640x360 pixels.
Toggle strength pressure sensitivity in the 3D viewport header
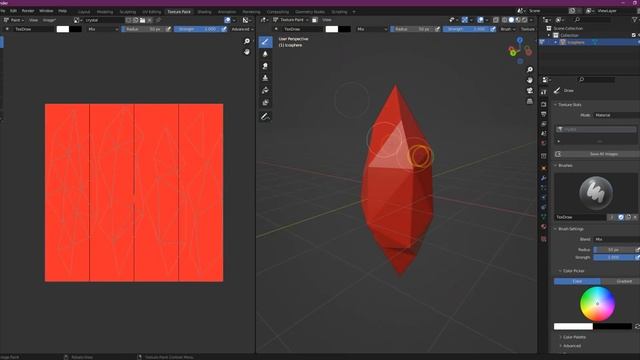[493, 29]
